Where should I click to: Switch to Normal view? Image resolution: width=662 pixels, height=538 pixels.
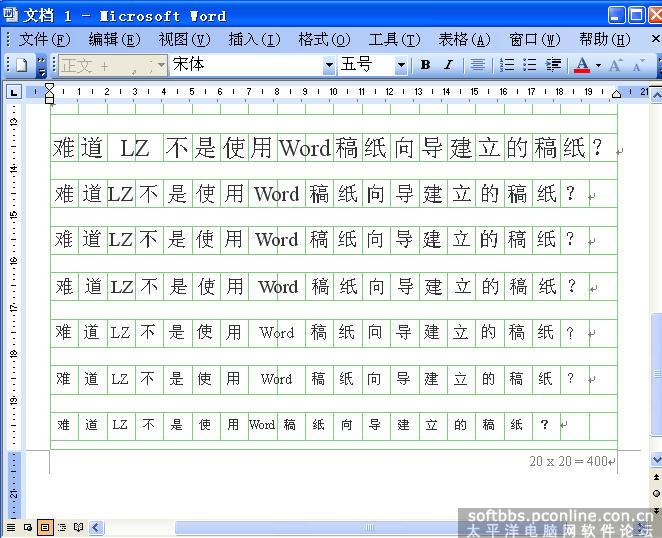11,527
